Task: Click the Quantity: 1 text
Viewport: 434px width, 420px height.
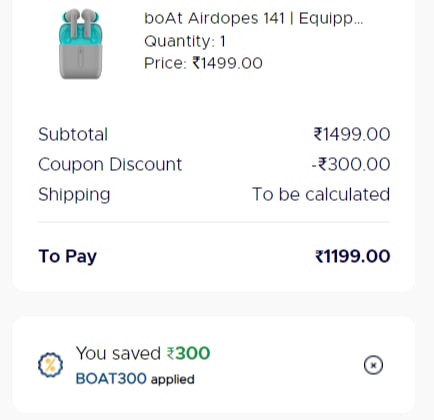Action: (x=185, y=42)
